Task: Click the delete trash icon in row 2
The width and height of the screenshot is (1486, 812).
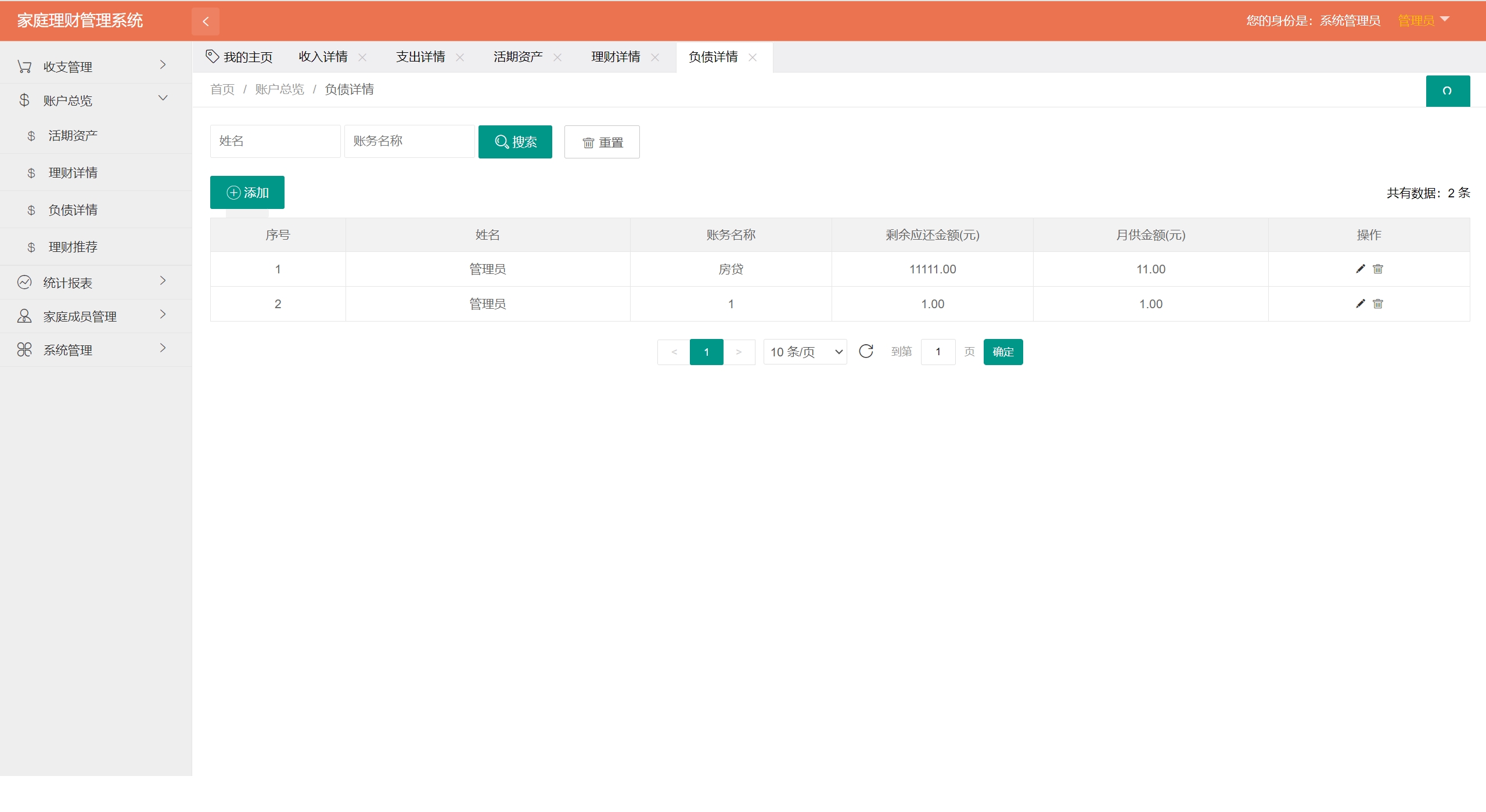Action: coord(1377,304)
